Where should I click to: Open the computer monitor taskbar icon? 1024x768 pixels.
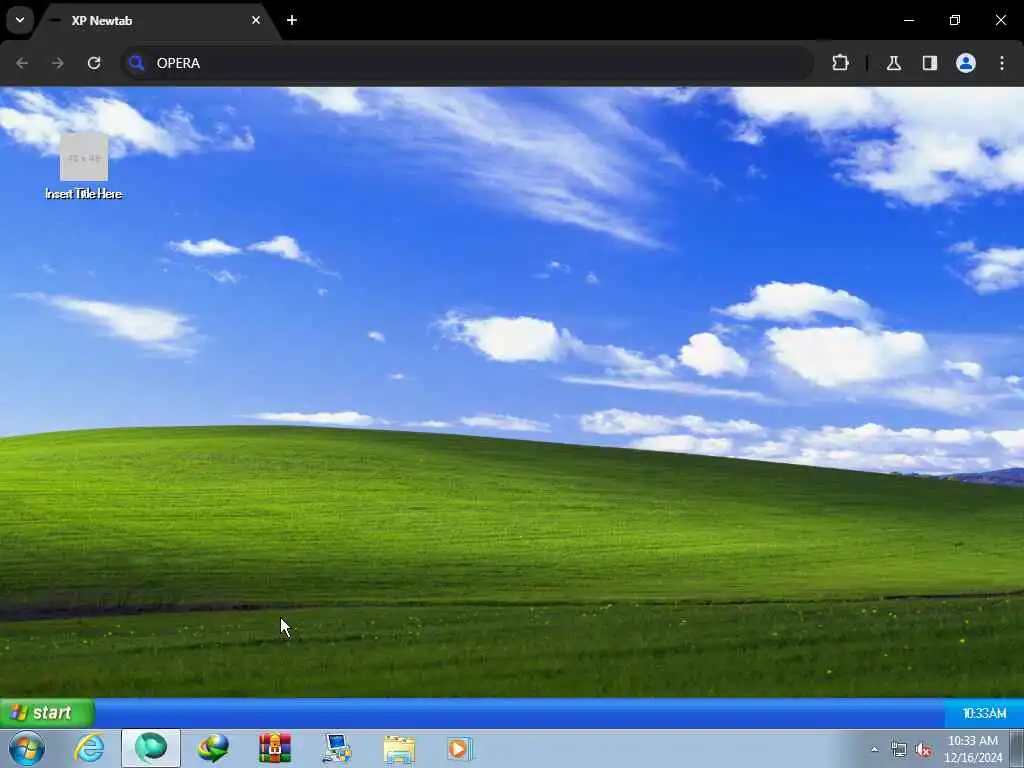337,748
